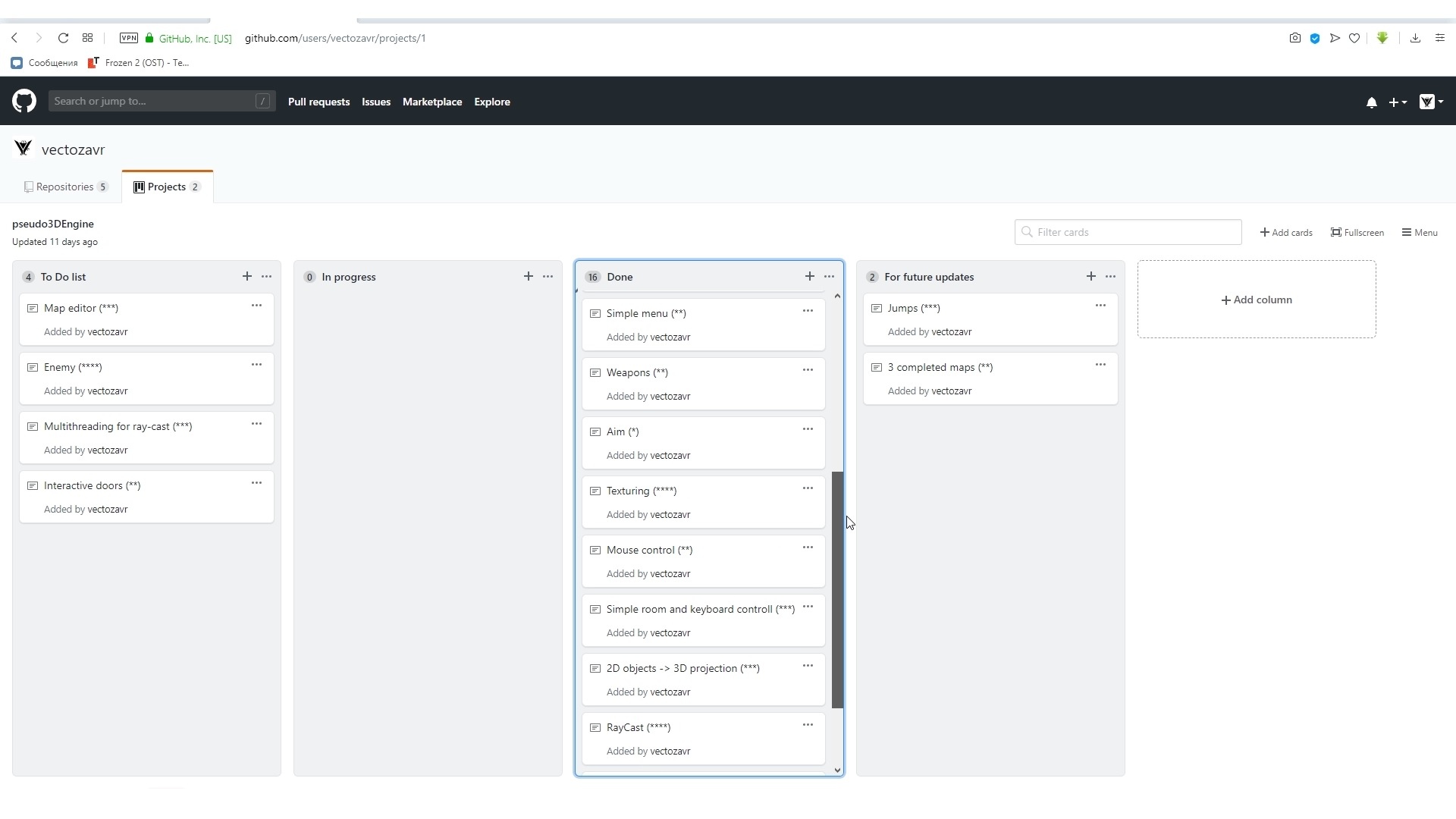Select 2D objects -> 3D projection card
1456x819 pixels.
pyautogui.click(x=704, y=679)
